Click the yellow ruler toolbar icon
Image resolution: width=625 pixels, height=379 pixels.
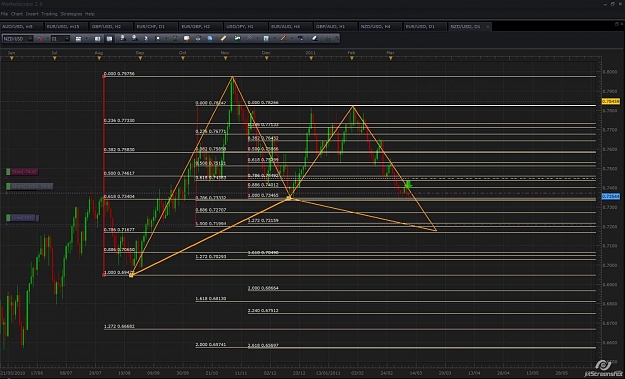pos(223,38)
